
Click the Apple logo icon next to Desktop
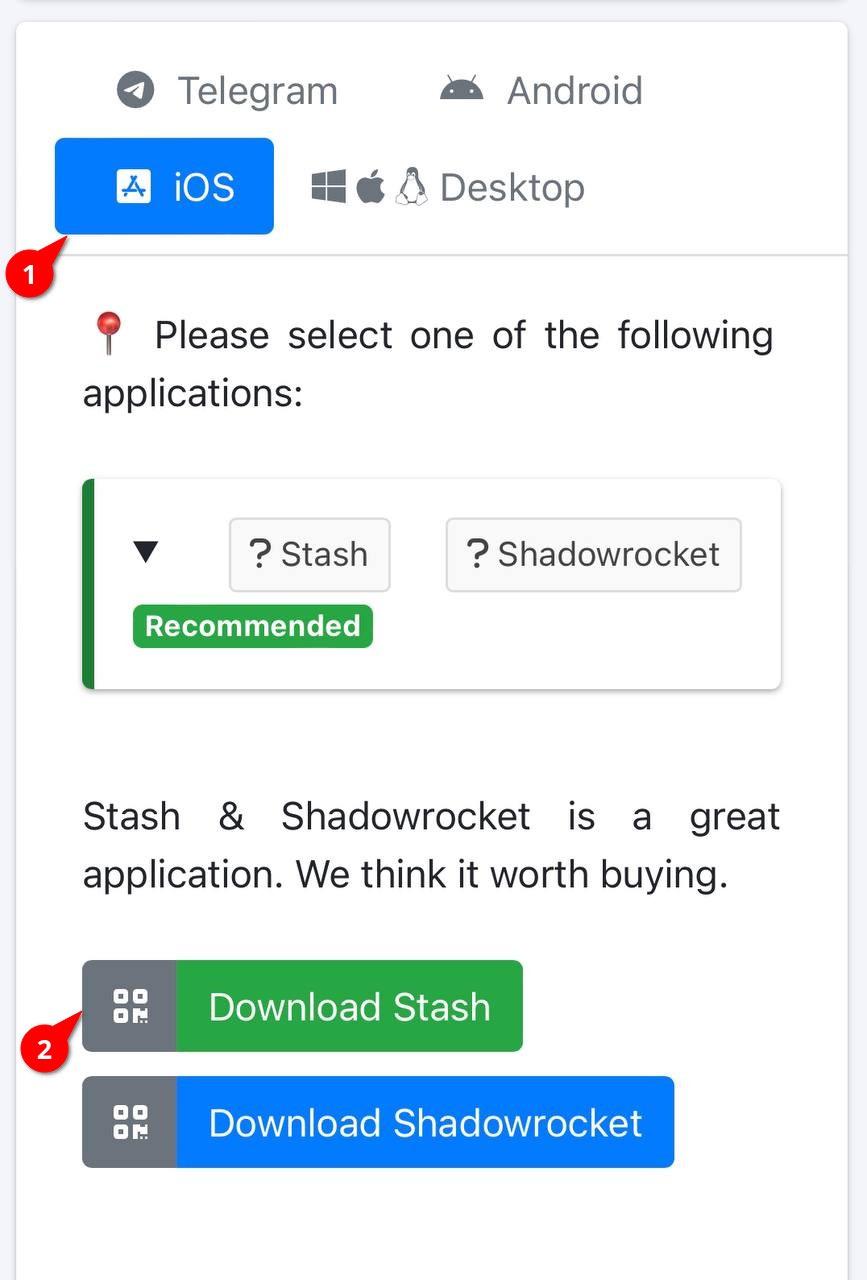(369, 185)
